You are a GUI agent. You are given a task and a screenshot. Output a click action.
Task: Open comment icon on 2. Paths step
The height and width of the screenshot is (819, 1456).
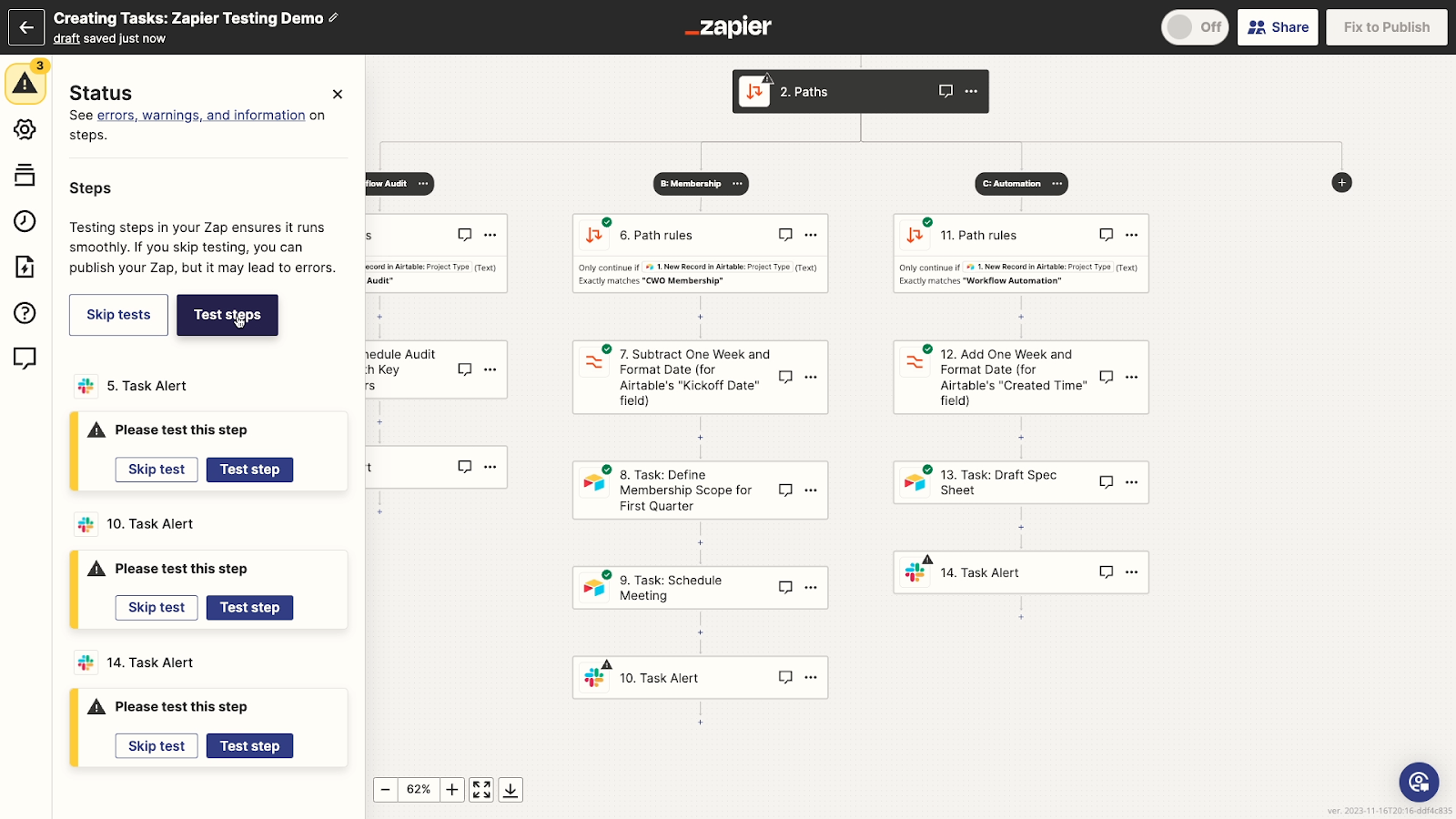tap(946, 91)
